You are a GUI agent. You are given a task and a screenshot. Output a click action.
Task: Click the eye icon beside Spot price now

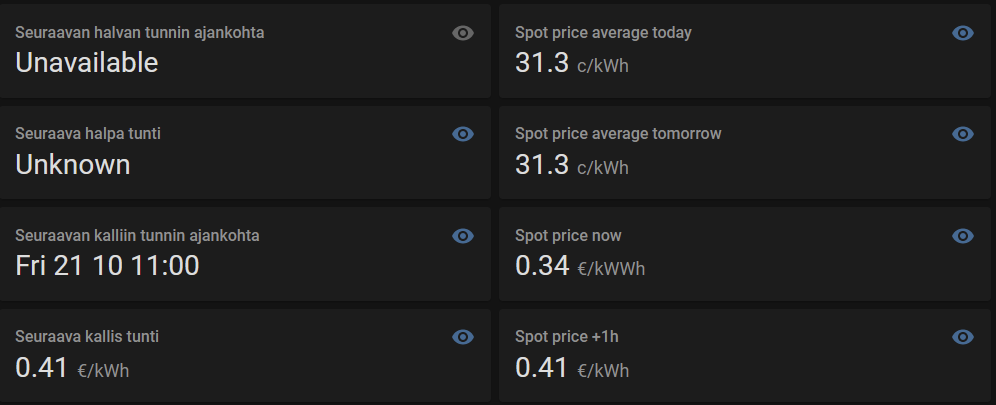(963, 236)
